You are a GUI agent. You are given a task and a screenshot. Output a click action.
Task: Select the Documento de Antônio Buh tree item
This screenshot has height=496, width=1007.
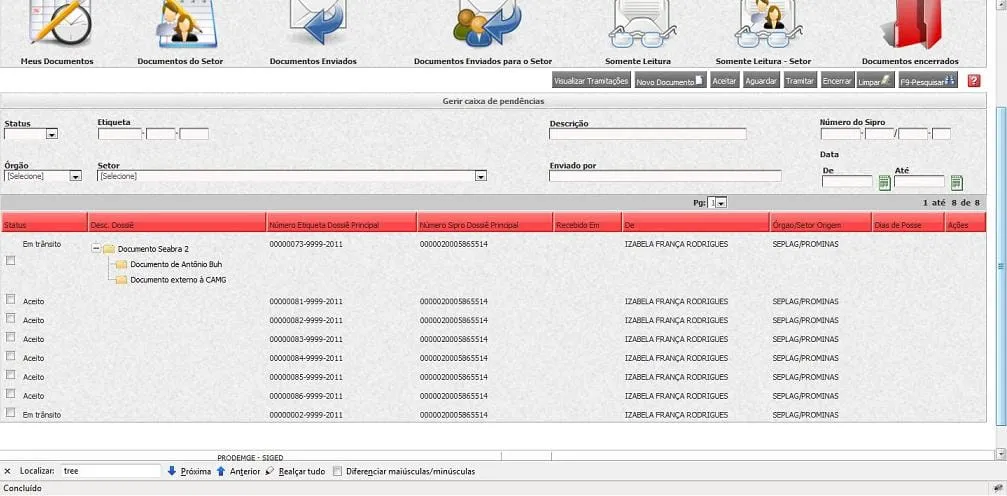click(x=176, y=264)
